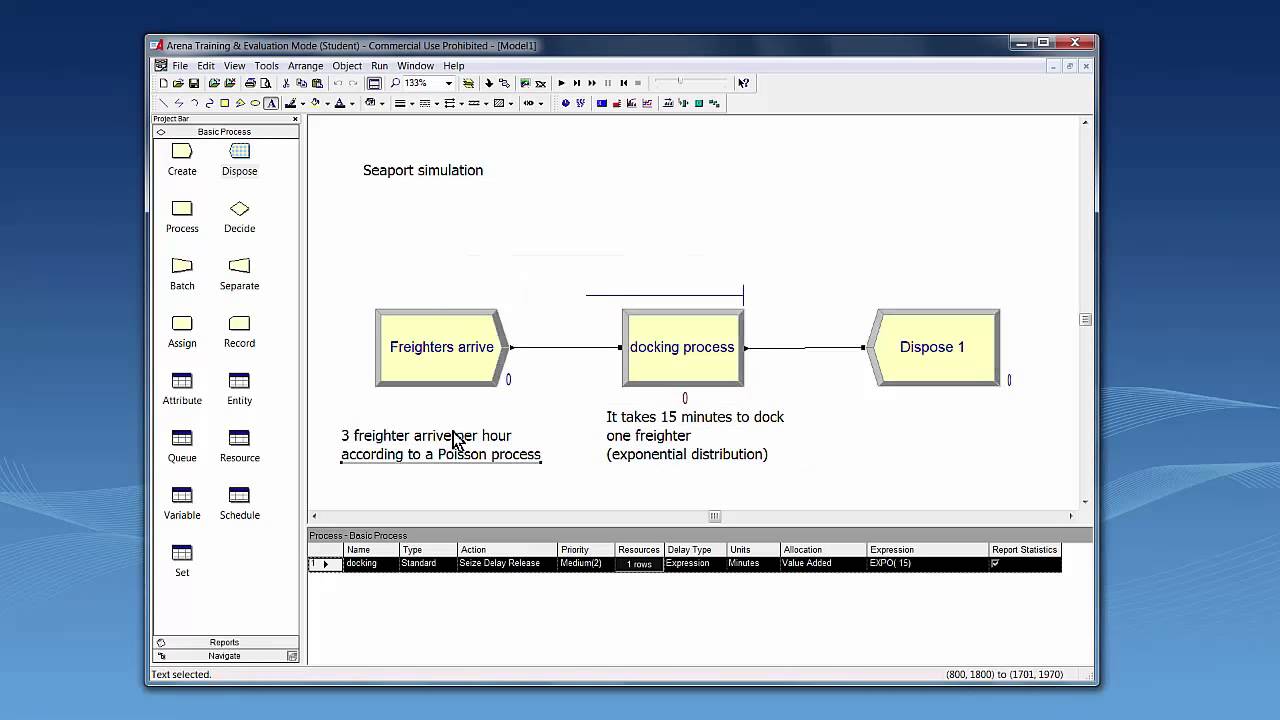
Task: Click the fill color paint bucket swatch
Action: [315, 103]
